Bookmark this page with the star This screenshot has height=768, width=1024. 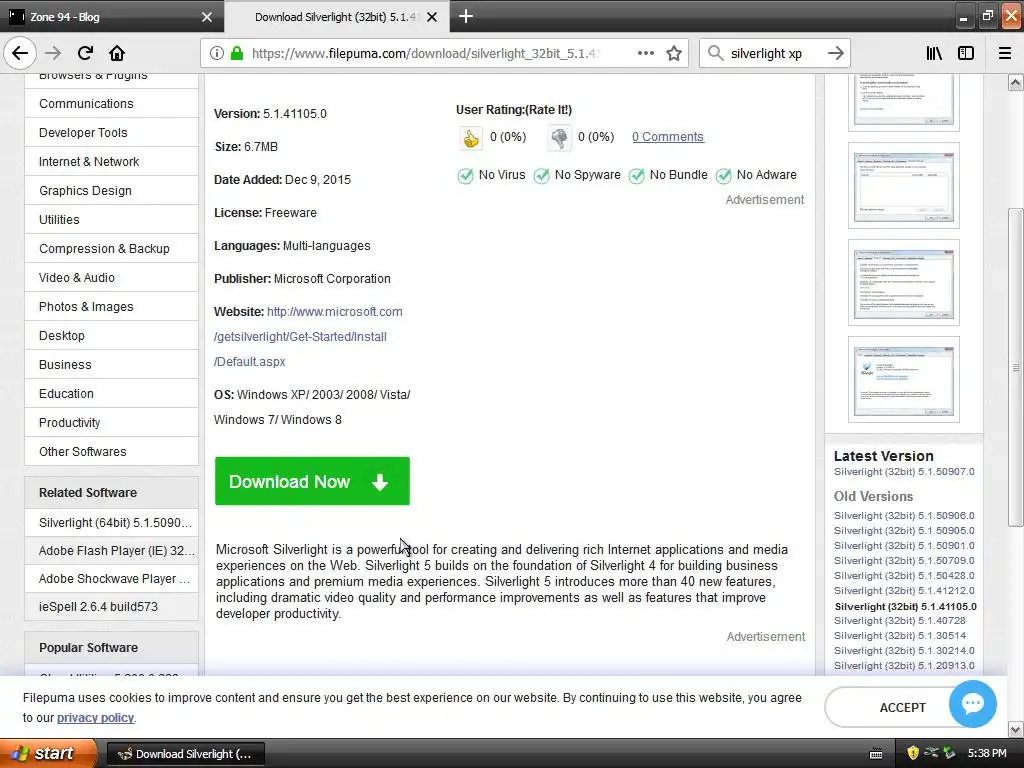point(674,53)
